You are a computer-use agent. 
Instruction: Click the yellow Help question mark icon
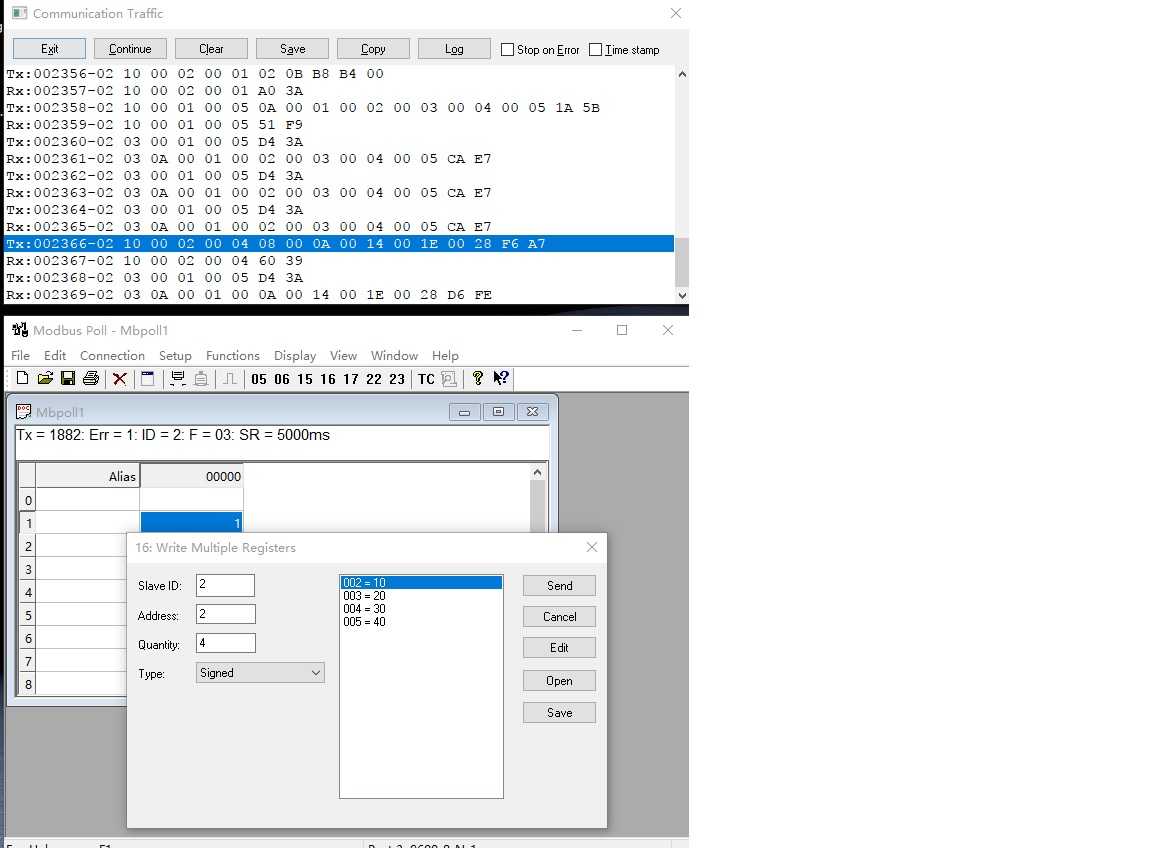(x=478, y=378)
